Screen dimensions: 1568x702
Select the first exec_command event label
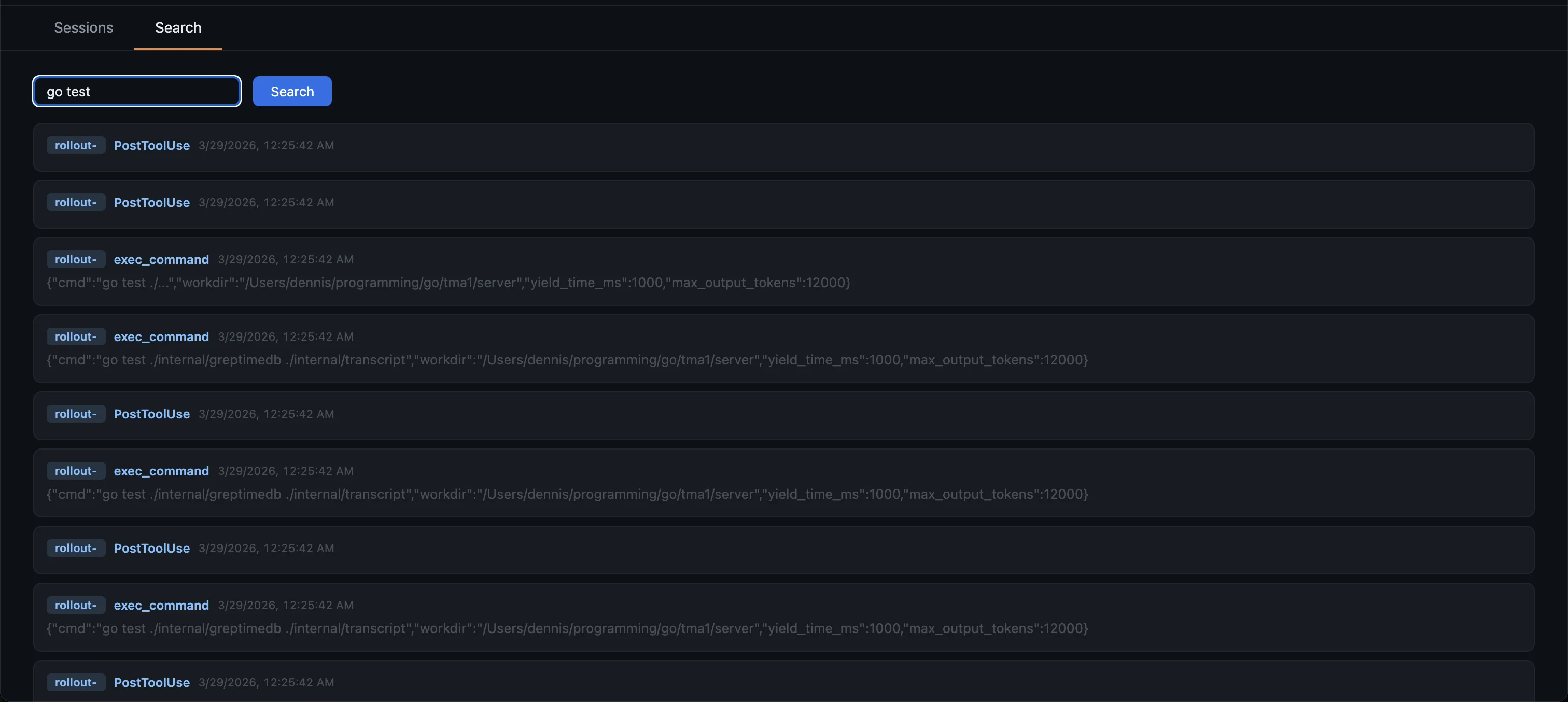pyautogui.click(x=161, y=259)
